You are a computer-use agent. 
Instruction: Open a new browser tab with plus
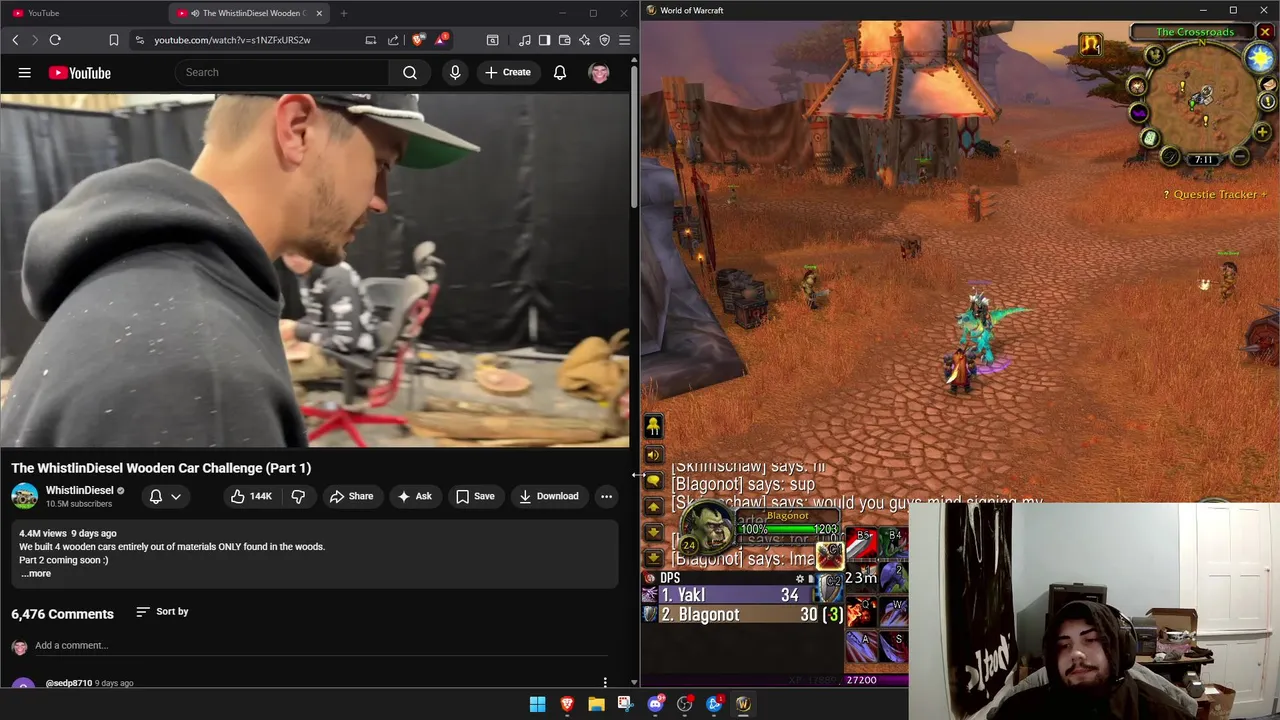(x=344, y=13)
